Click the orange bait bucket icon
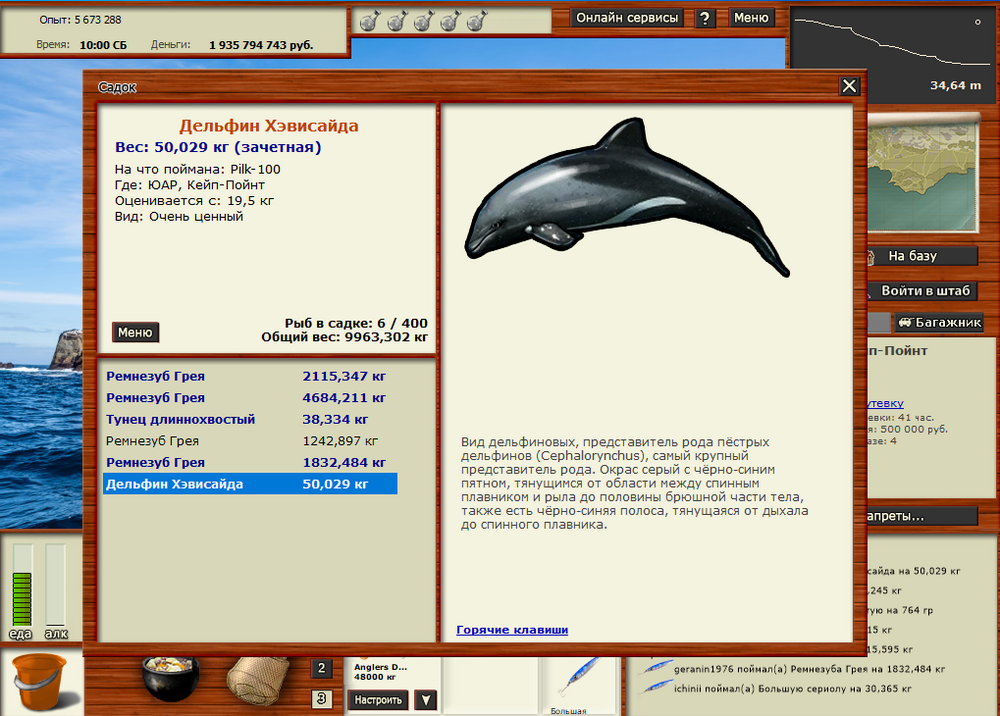1000x716 pixels. (x=38, y=680)
